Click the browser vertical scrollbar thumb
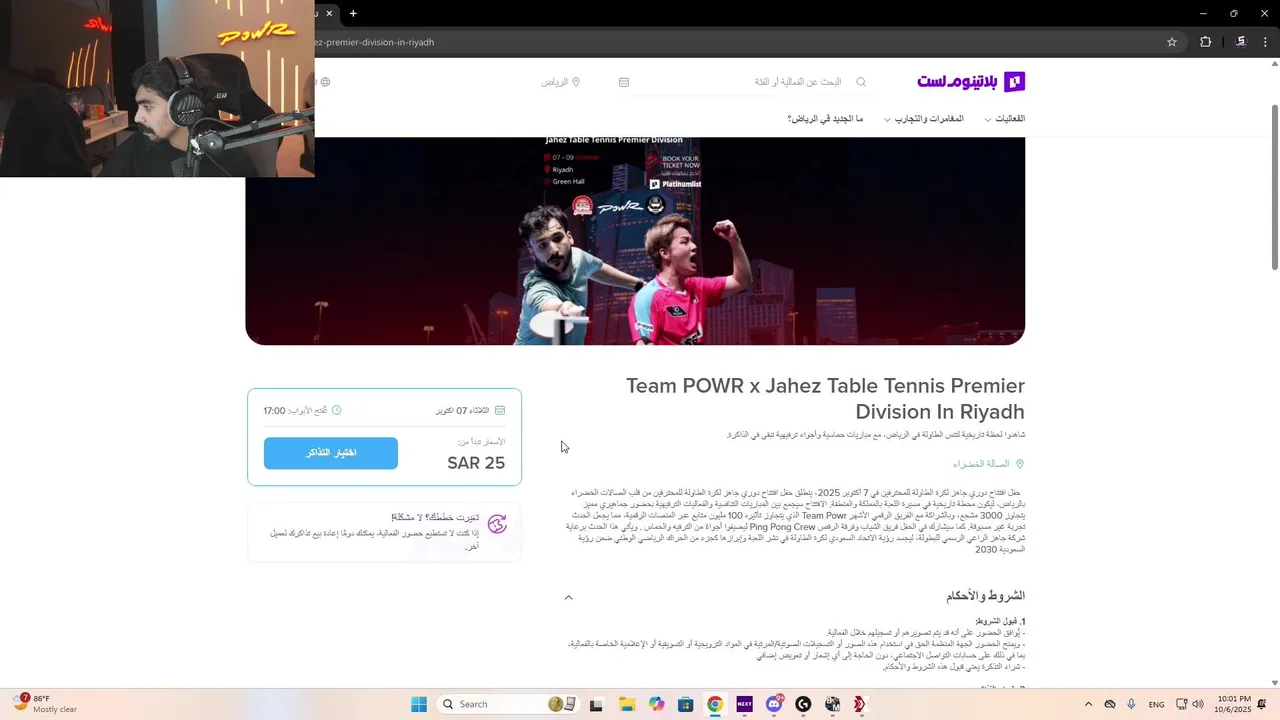 click(x=1274, y=185)
